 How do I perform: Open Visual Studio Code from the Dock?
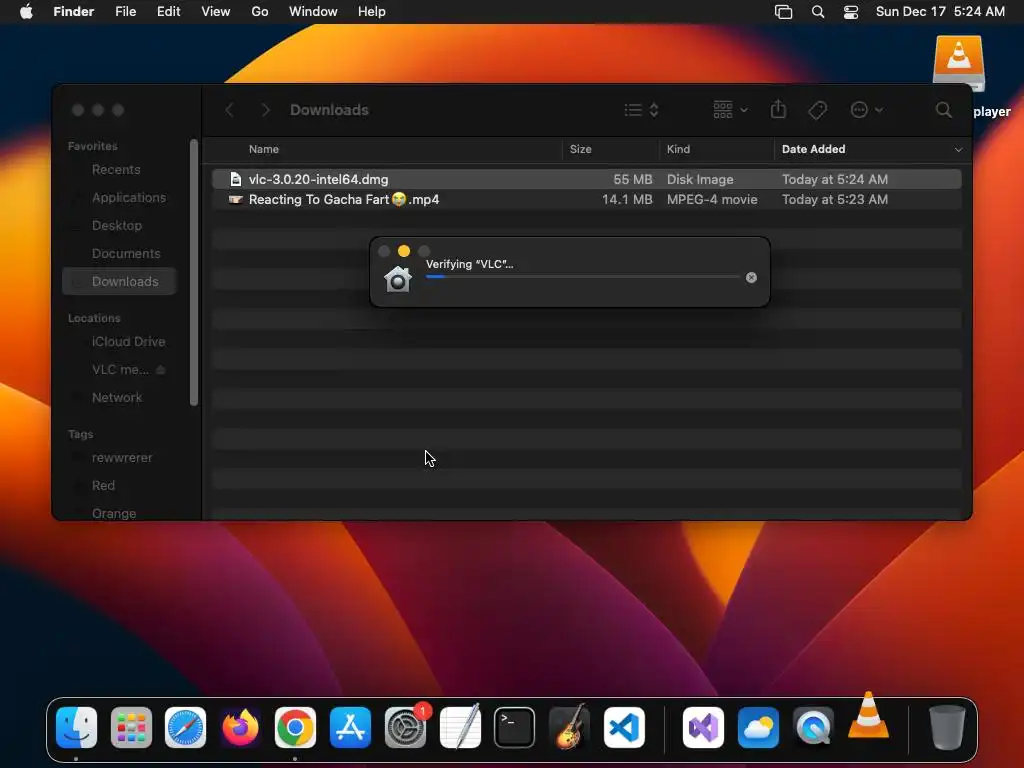coord(624,728)
